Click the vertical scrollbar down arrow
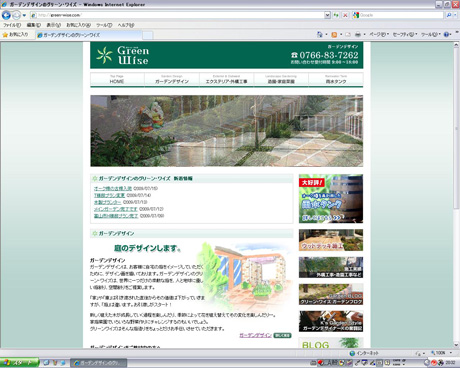 [x=456, y=345]
